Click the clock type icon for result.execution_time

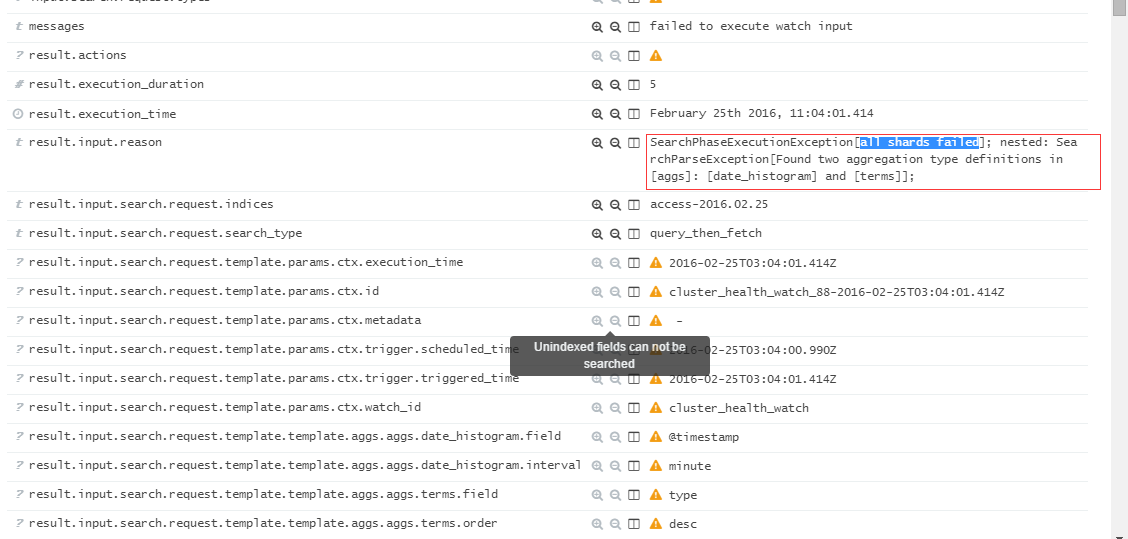click(19, 114)
